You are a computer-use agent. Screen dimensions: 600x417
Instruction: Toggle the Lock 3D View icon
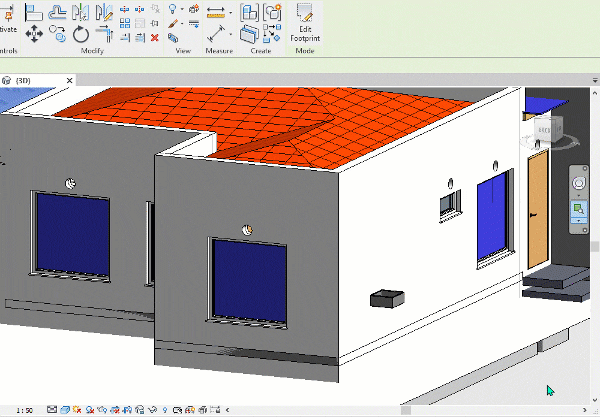140,410
